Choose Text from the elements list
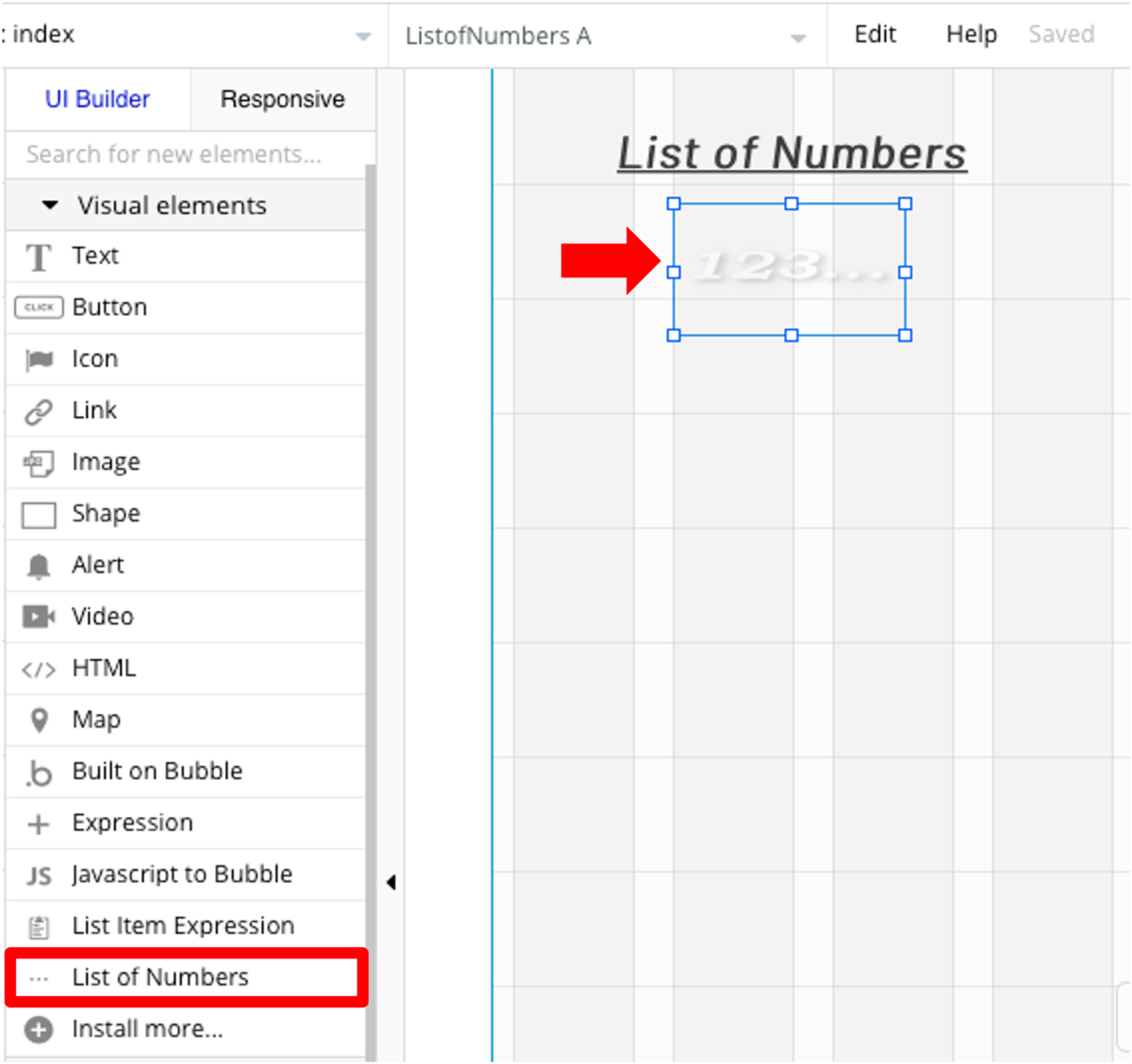 (185, 256)
